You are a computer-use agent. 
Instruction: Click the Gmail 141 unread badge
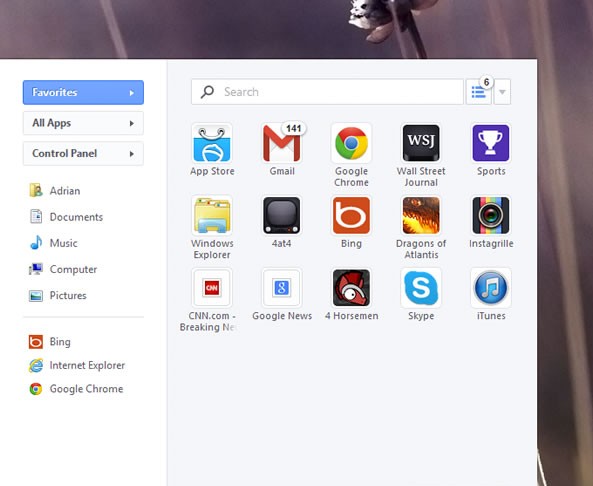pyautogui.click(x=293, y=129)
